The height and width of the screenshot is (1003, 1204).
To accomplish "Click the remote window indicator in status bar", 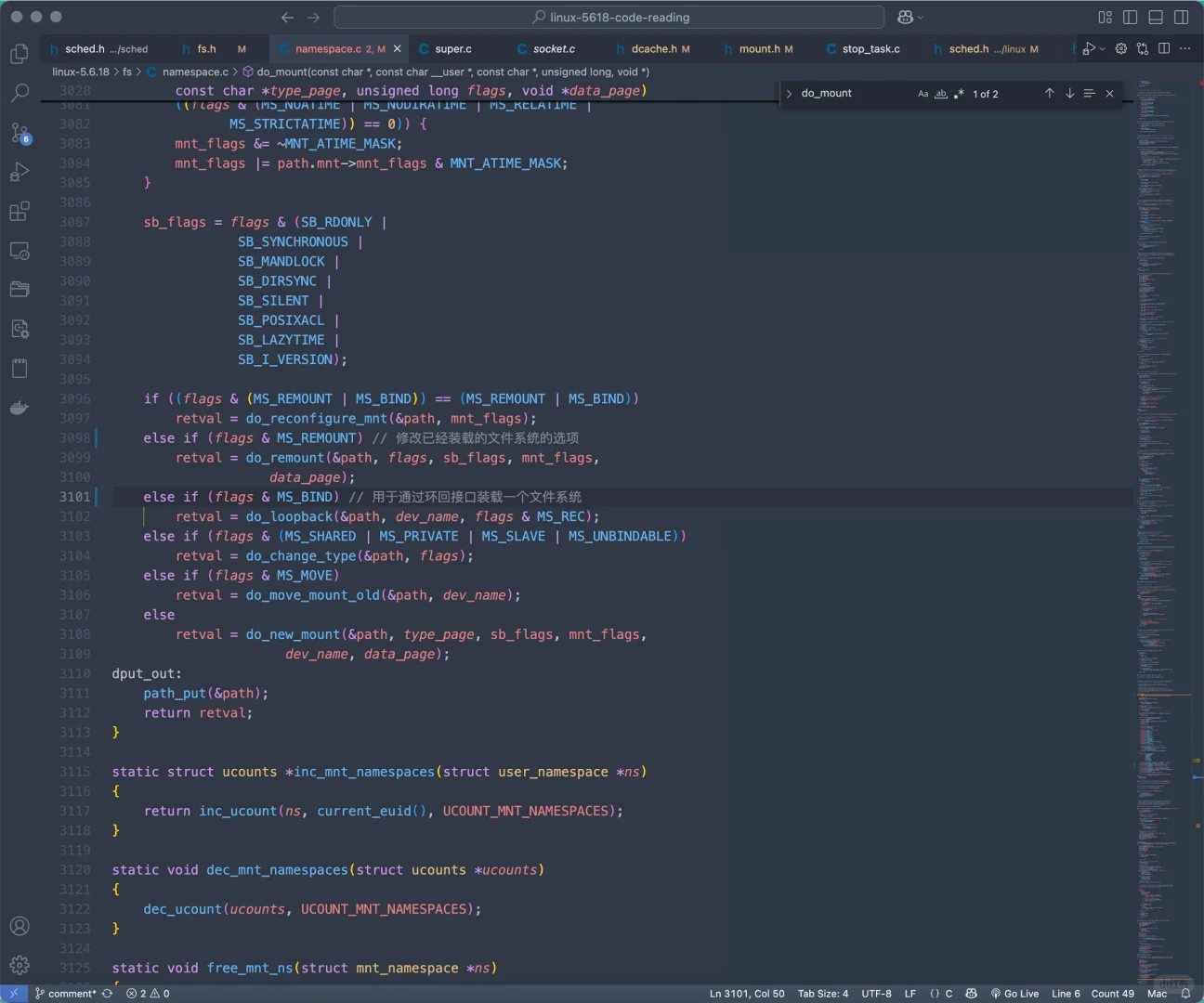I will (x=14, y=994).
